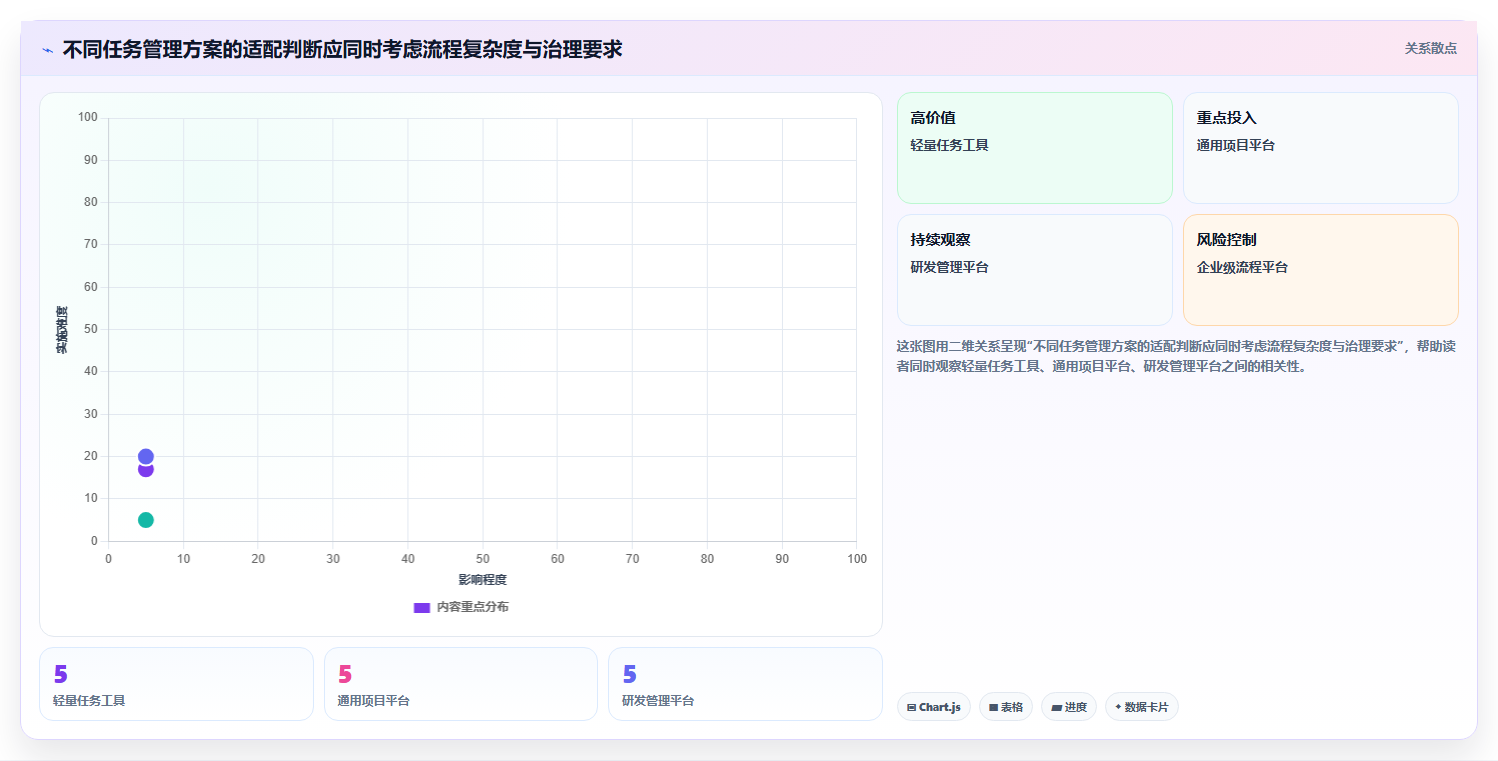The image size is (1498, 761).
Task: Click the 内容重点分布 legend label
Action: coord(473,607)
